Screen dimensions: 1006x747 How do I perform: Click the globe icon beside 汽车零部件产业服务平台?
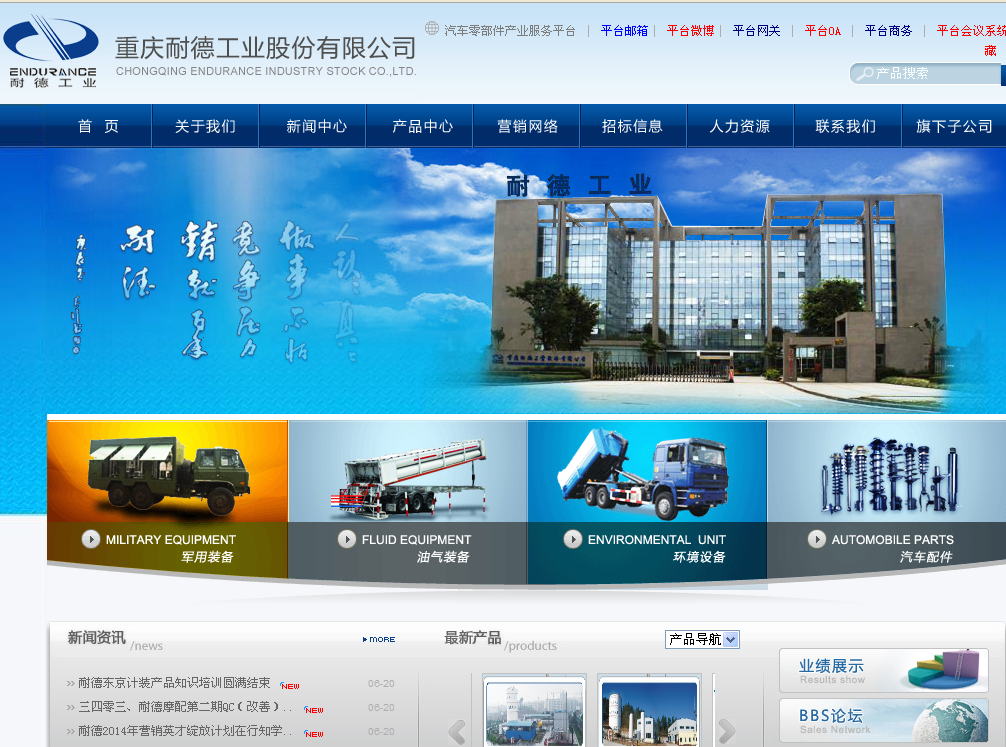(432, 28)
